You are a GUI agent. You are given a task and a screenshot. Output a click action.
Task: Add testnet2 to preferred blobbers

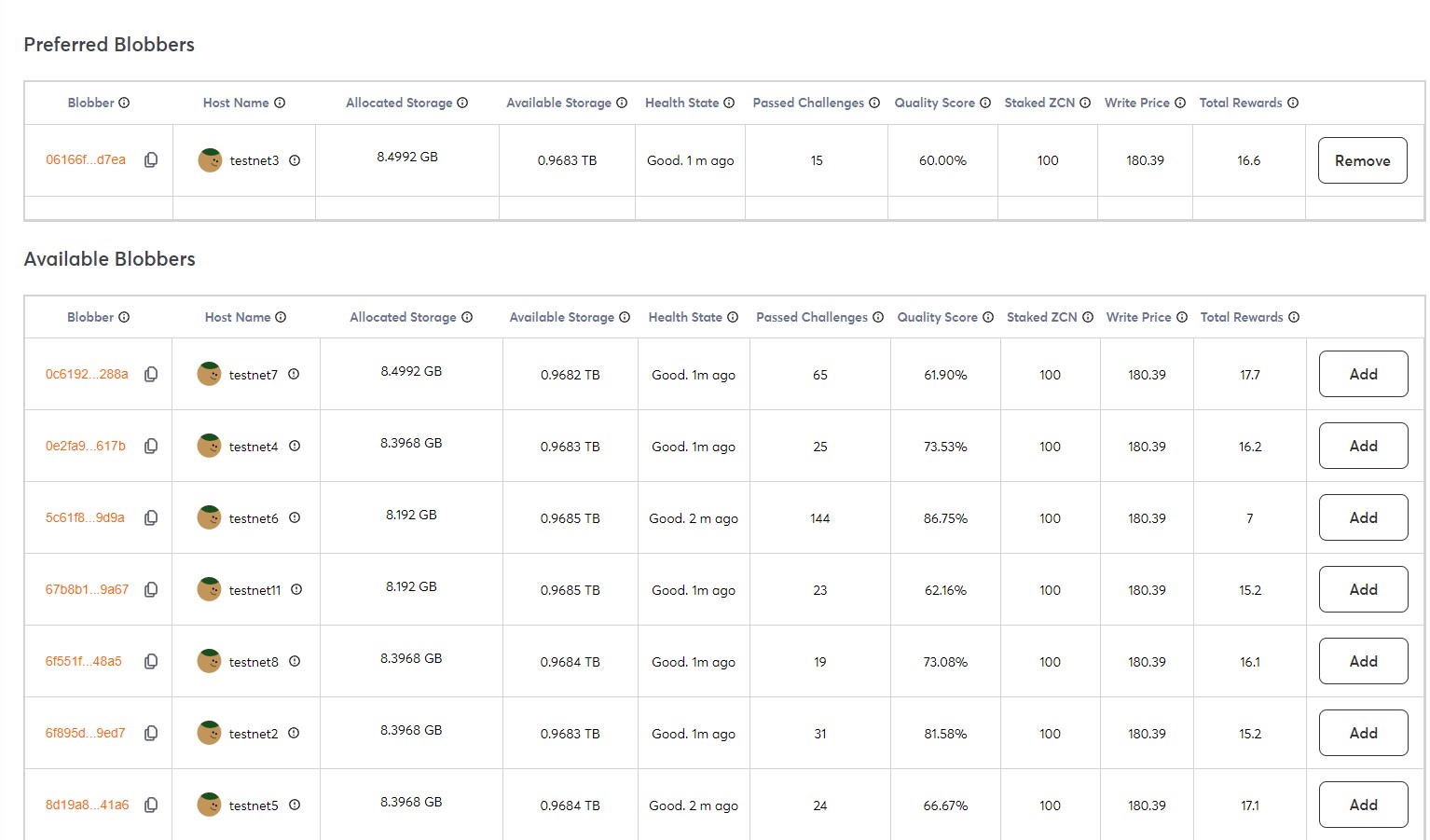point(1363,734)
